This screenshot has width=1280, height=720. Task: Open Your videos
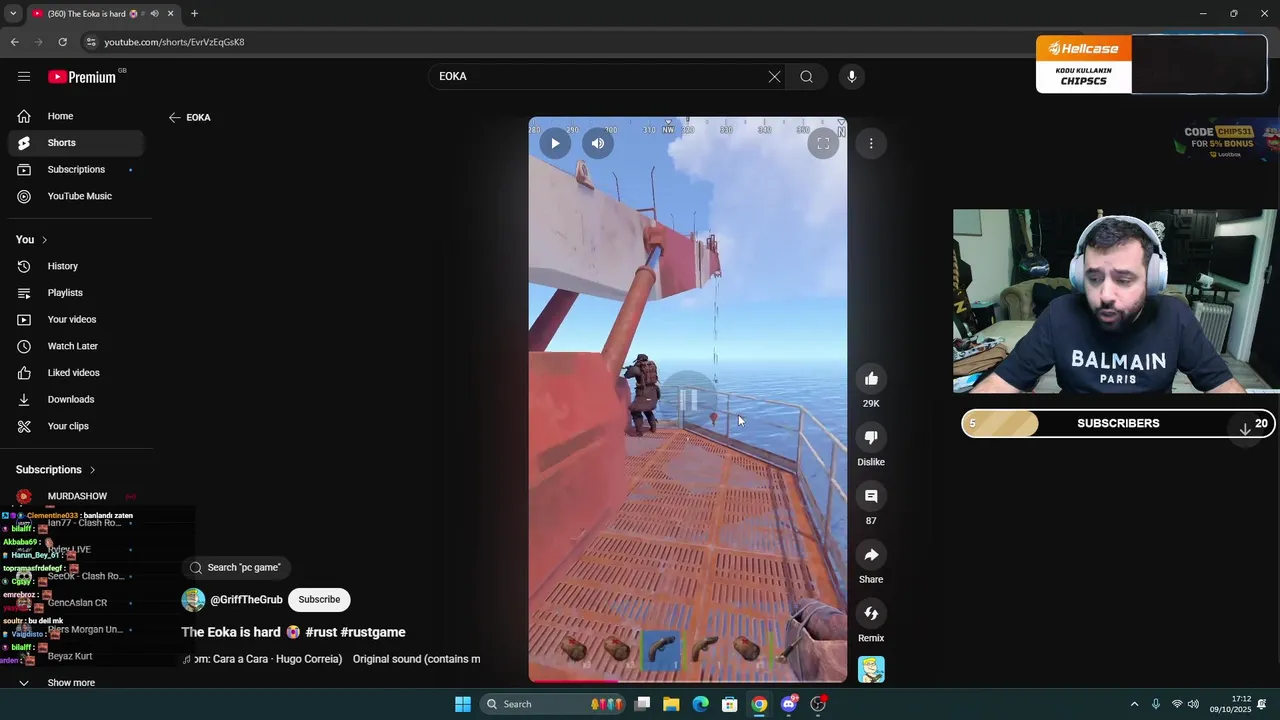[76, 319]
